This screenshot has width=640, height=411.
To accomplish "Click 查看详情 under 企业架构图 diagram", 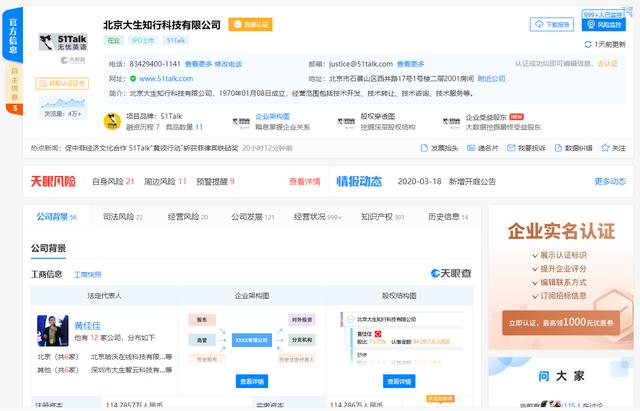I will pyautogui.click(x=252, y=381).
